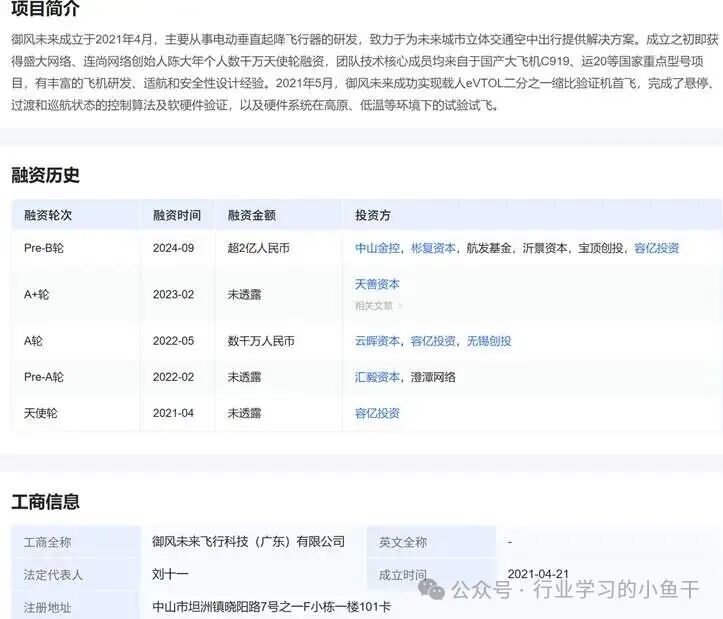Select 宝顶创投 investor text

[x=601, y=248]
